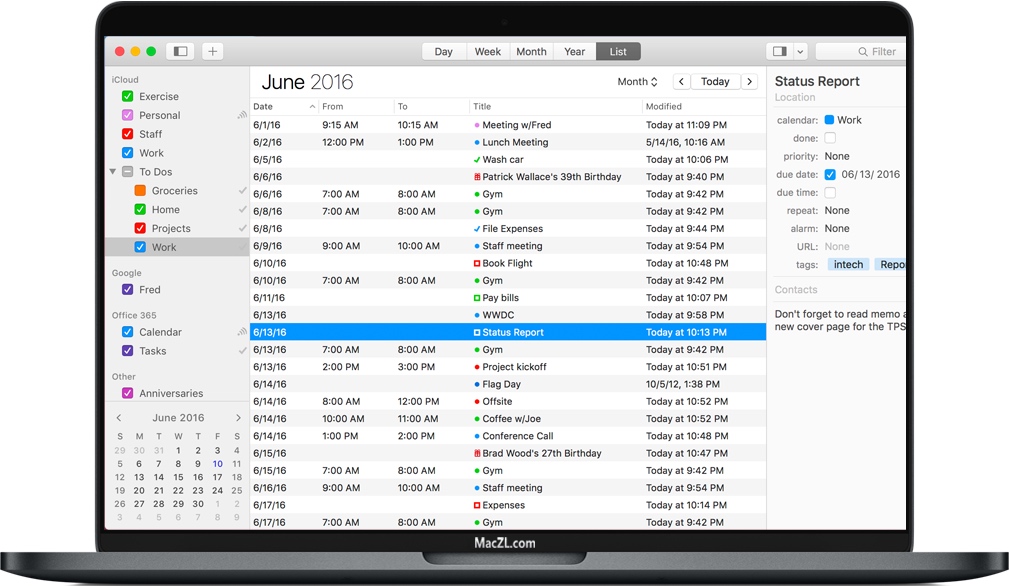Toggle the Personal calendar checkbox
This screenshot has height=586, width=1009.
127,115
